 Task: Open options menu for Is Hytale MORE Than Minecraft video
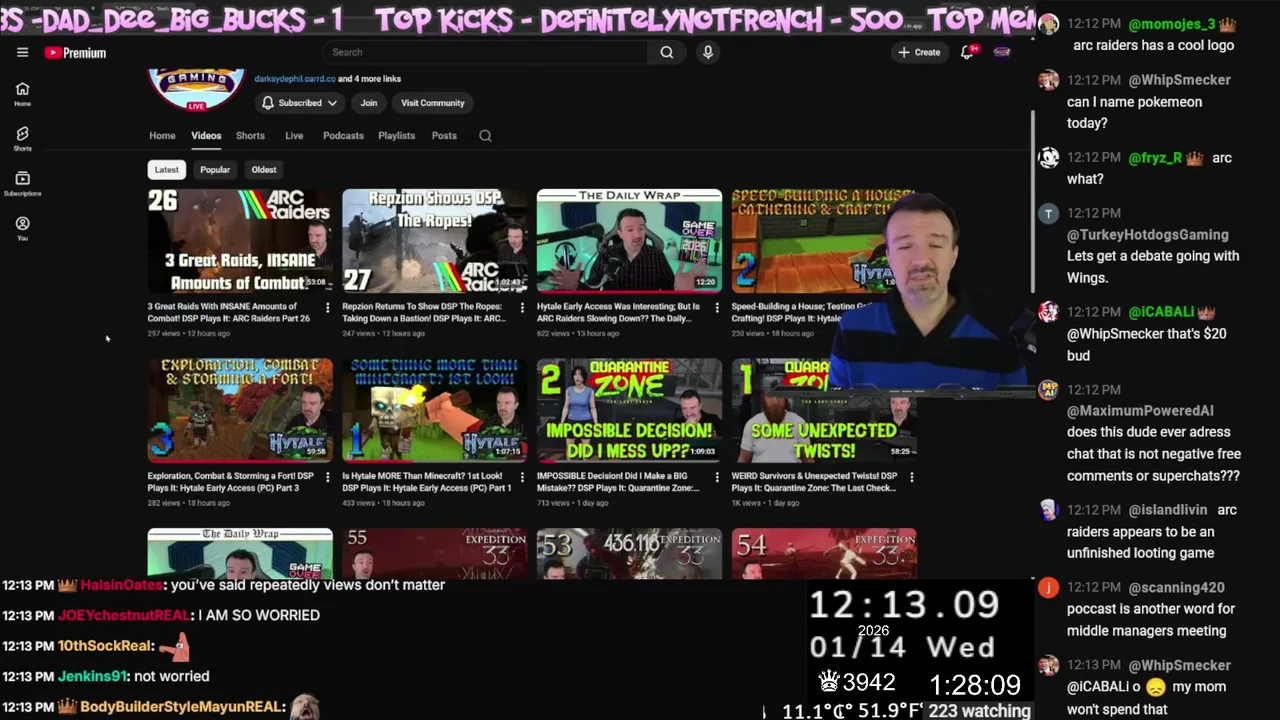[x=522, y=477]
